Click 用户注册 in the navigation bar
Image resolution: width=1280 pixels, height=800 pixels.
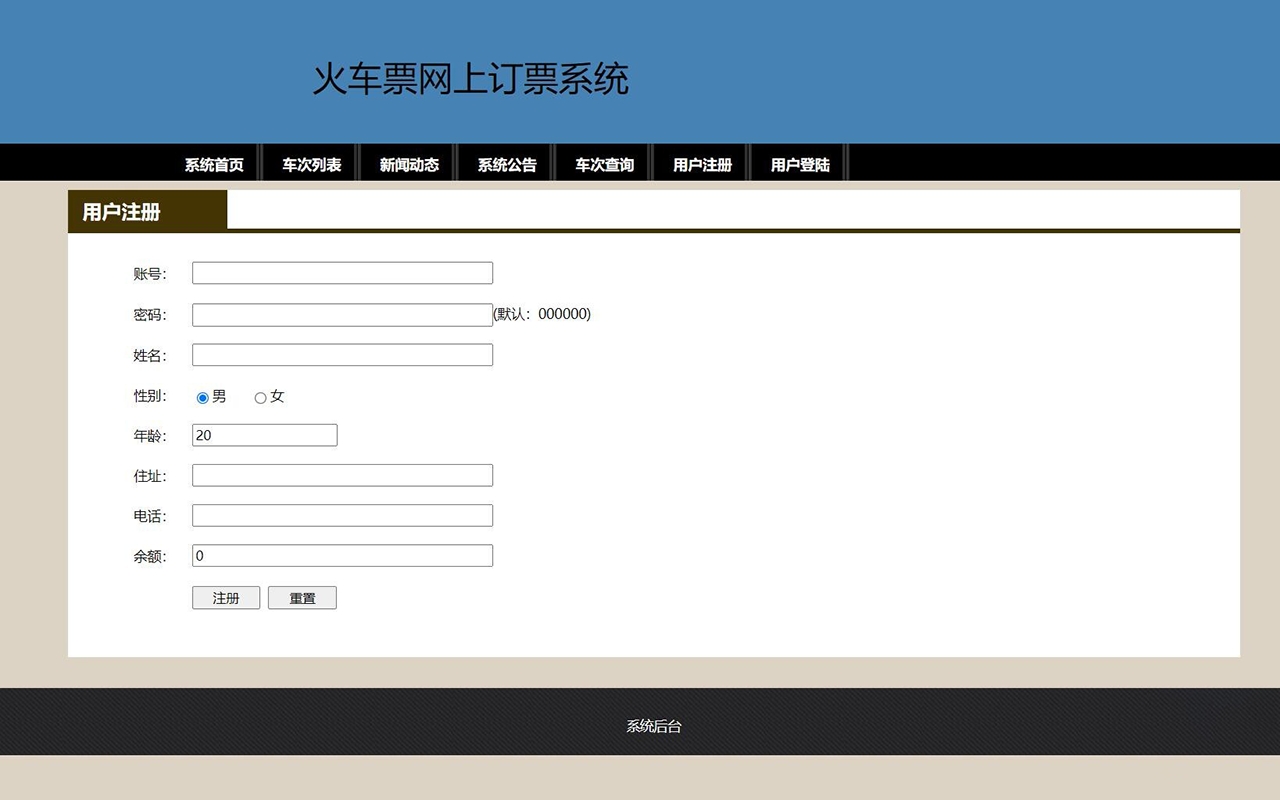[702, 165]
